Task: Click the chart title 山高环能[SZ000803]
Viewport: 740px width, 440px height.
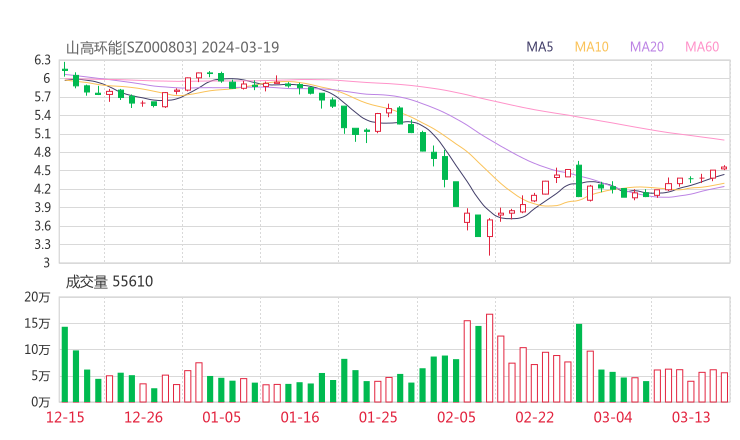Action: [131, 47]
